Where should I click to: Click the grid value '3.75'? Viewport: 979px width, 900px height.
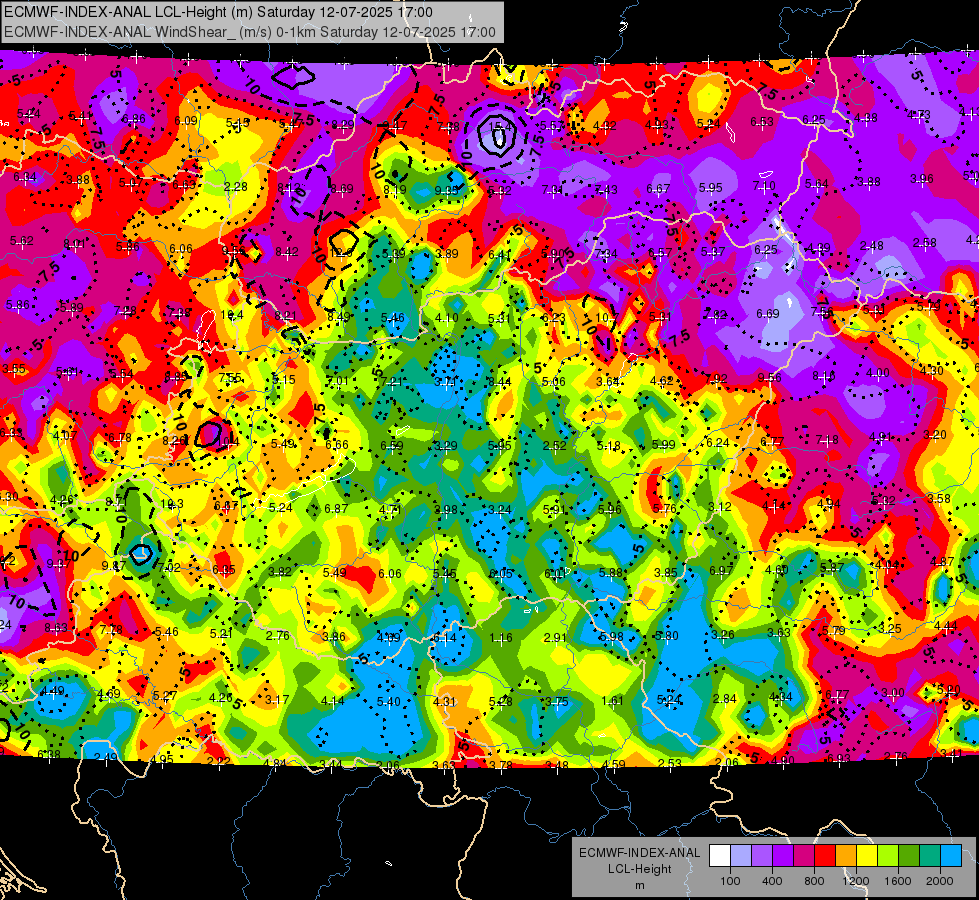(556, 701)
